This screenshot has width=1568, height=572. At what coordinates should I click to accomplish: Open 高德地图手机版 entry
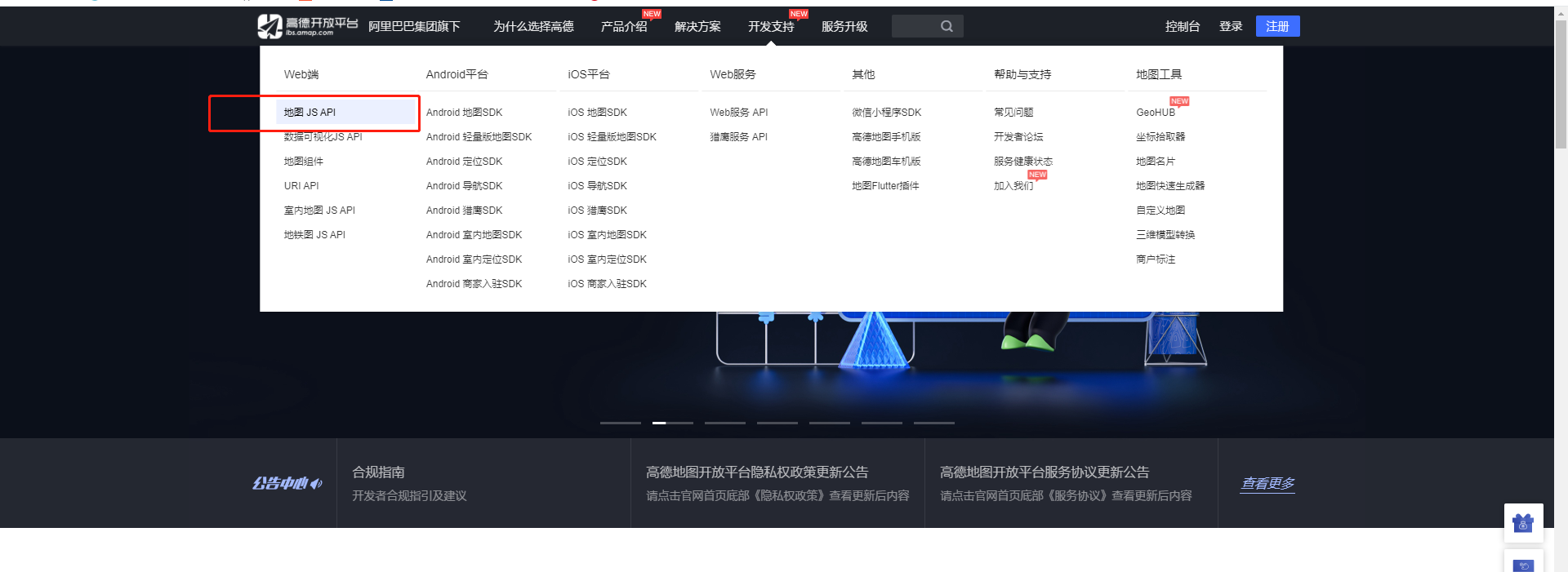coord(886,137)
